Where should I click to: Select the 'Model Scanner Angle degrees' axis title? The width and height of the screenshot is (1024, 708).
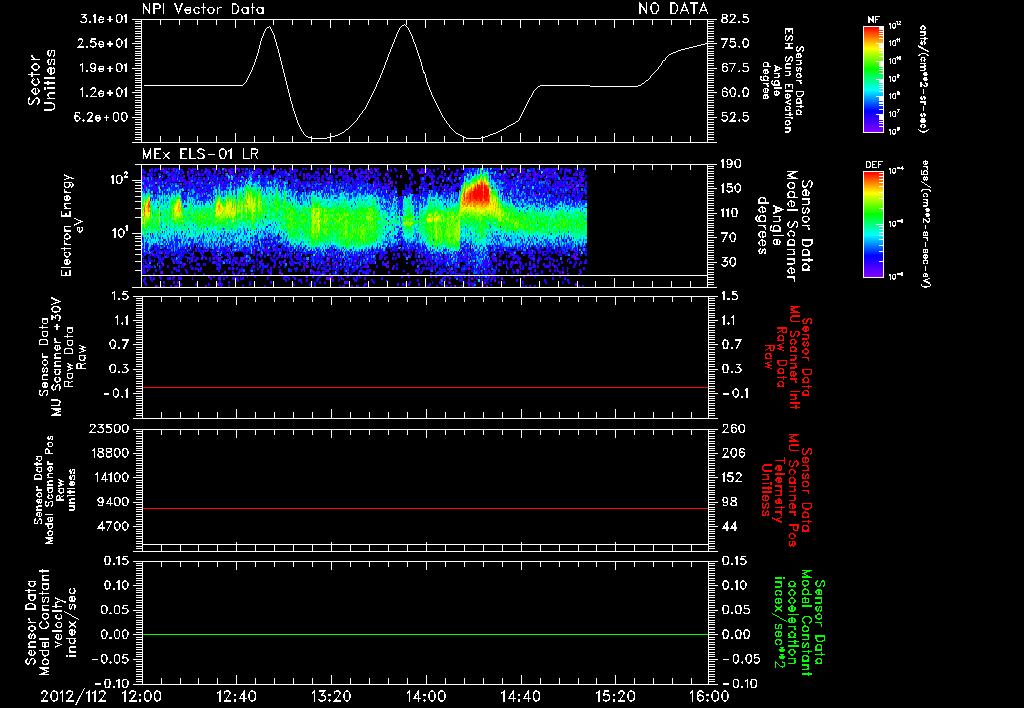[x=784, y=226]
